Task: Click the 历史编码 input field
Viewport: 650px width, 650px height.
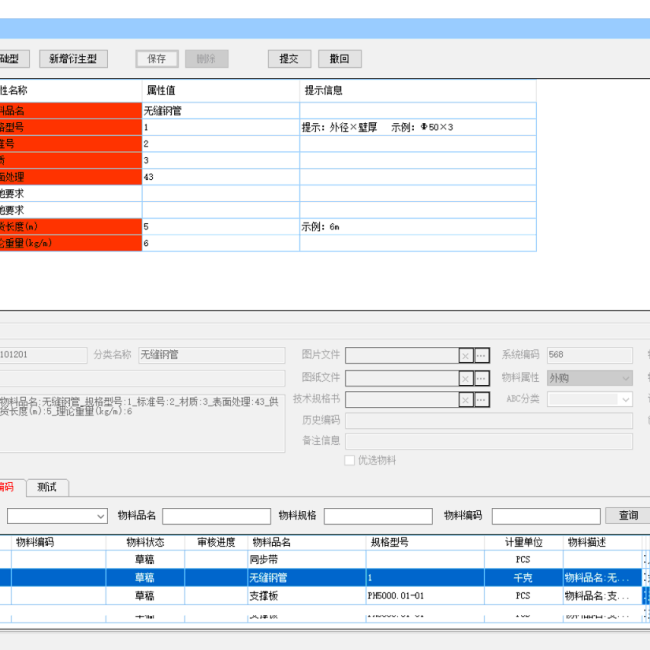Action: pyautogui.click(x=489, y=420)
